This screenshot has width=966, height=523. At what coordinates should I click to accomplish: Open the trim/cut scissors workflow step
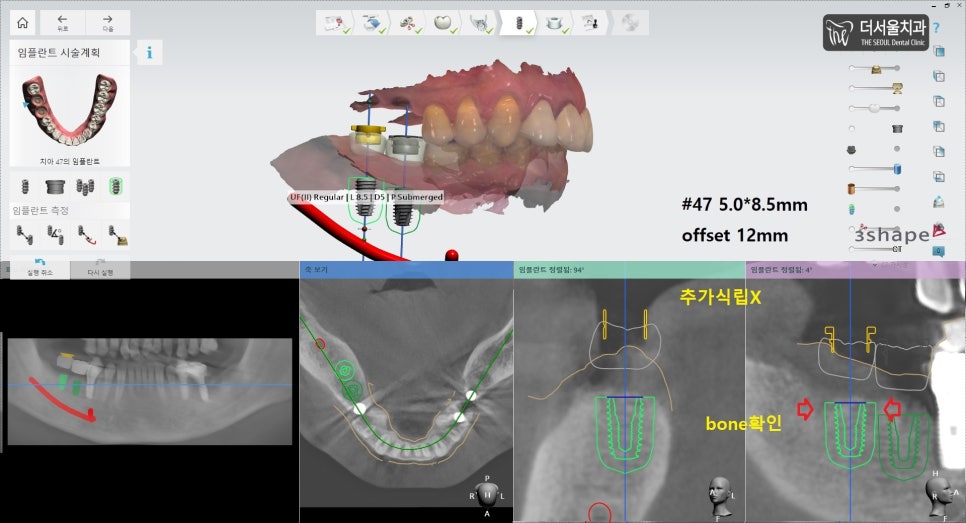click(x=407, y=23)
